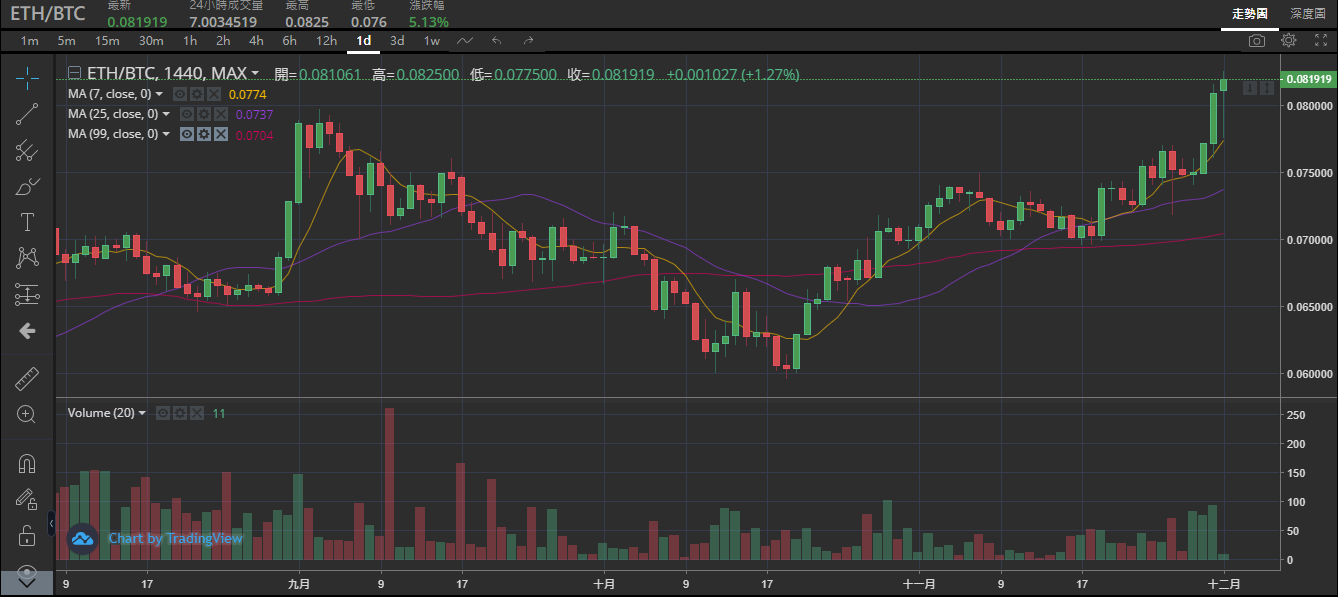Viewport: 1338px width, 597px height.
Task: Open the 走勢图 trend chart tab
Action: (1250, 14)
